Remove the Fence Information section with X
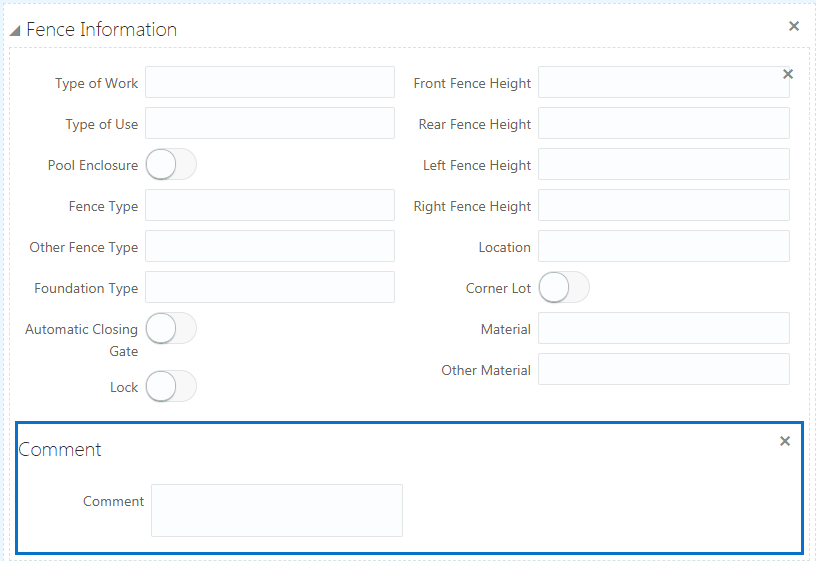 [x=794, y=26]
